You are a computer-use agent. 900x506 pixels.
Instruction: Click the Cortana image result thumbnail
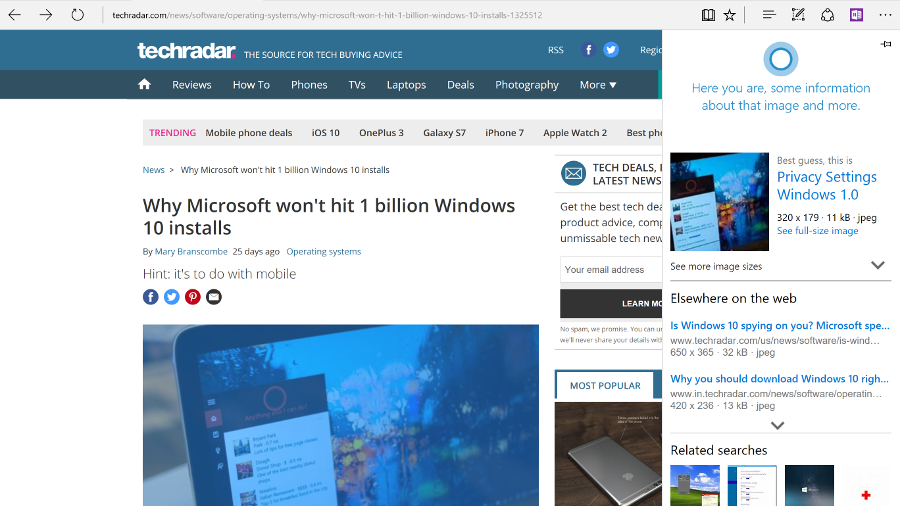(x=719, y=201)
